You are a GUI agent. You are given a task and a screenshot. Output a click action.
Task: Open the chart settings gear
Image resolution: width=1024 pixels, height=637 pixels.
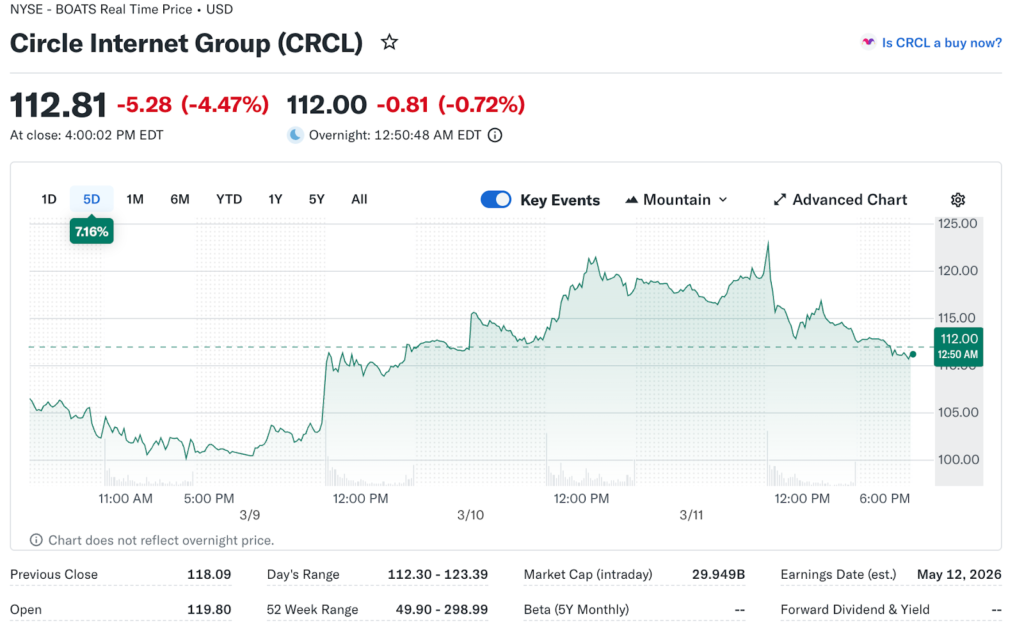tap(958, 200)
